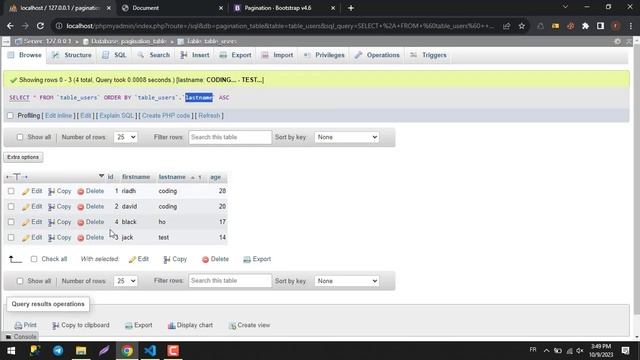
Task: Click the Copy icon for jack row
Action: click(51, 238)
